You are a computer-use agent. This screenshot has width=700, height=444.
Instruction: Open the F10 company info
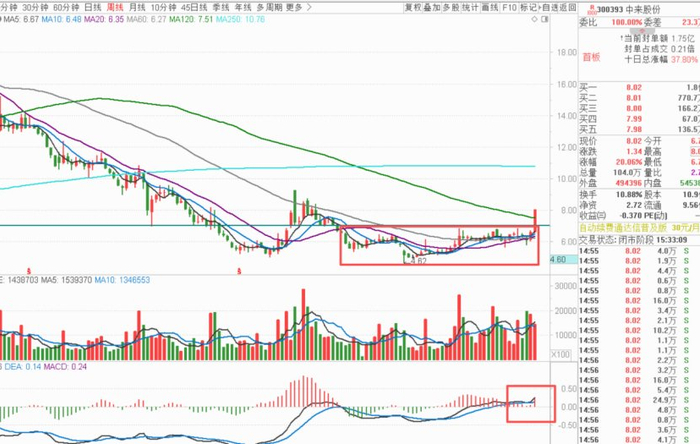click(x=509, y=7)
